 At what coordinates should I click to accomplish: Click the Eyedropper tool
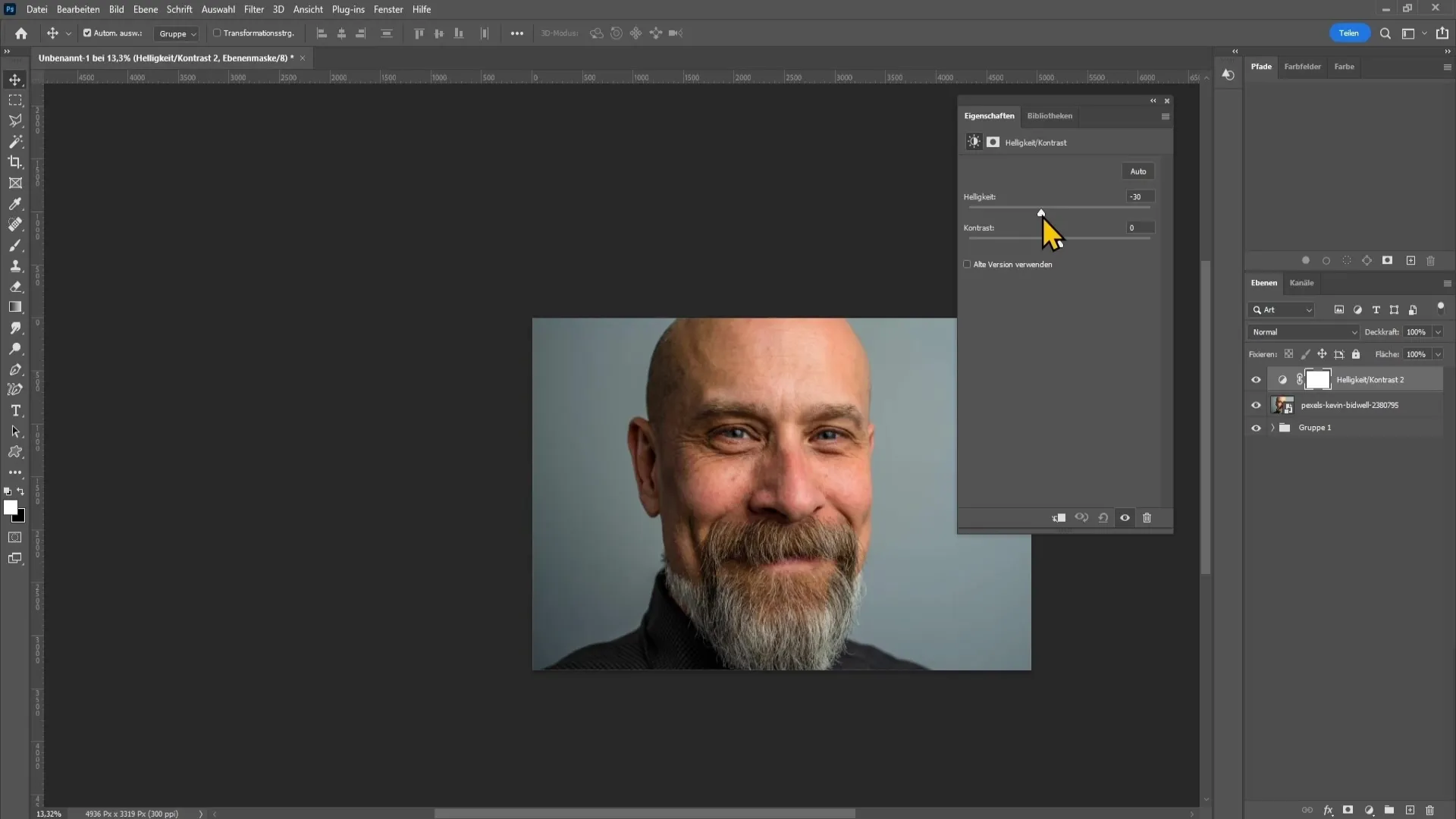[15, 204]
